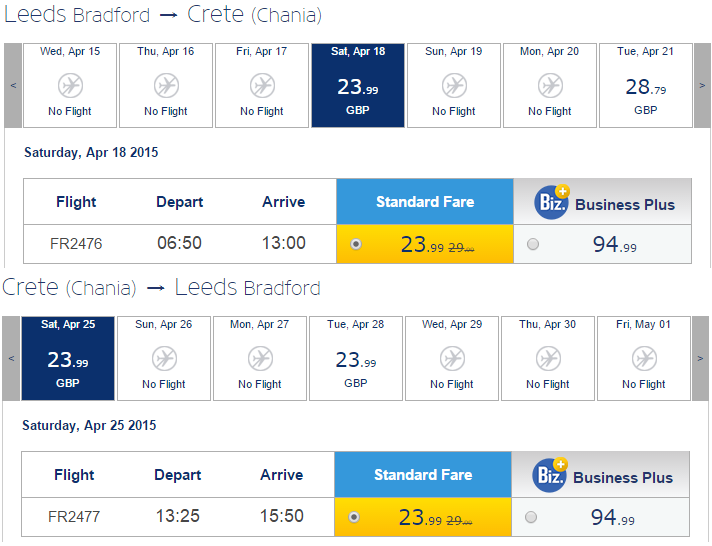Click the outbound Standard Fare column header
The image size is (712, 546).
425,202
